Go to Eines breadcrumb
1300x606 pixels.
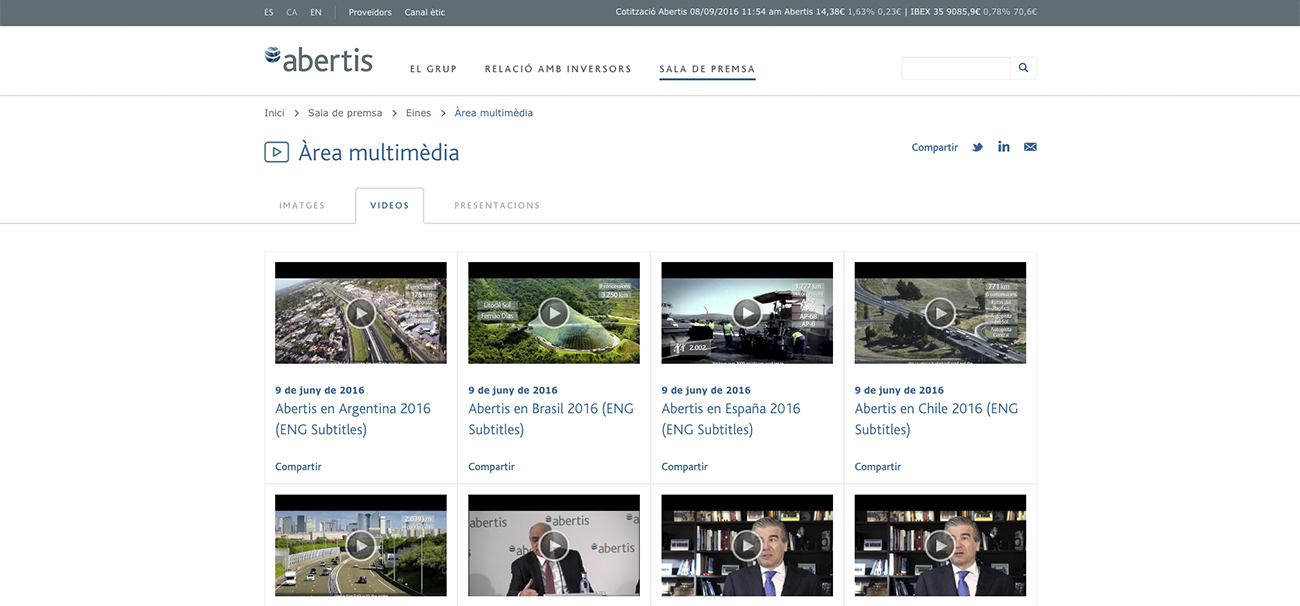[418, 113]
